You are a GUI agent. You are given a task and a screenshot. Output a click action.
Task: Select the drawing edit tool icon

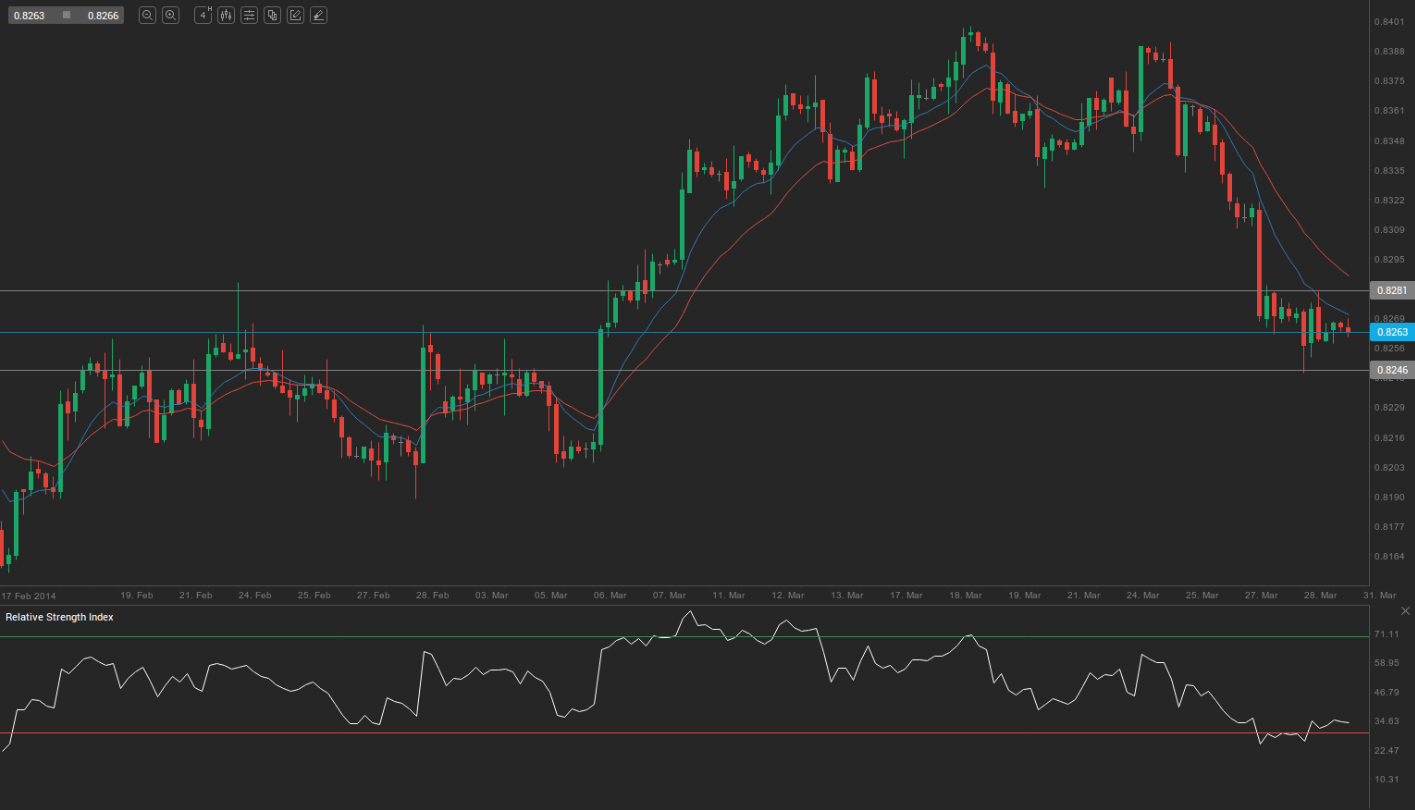(295, 15)
